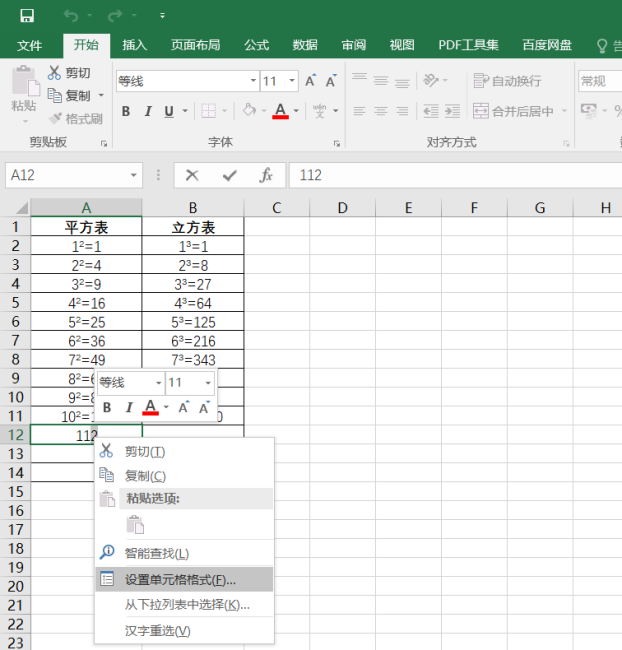Viewport: 622px width, 650px height.
Task: Click the align left icon
Action: 360,111
